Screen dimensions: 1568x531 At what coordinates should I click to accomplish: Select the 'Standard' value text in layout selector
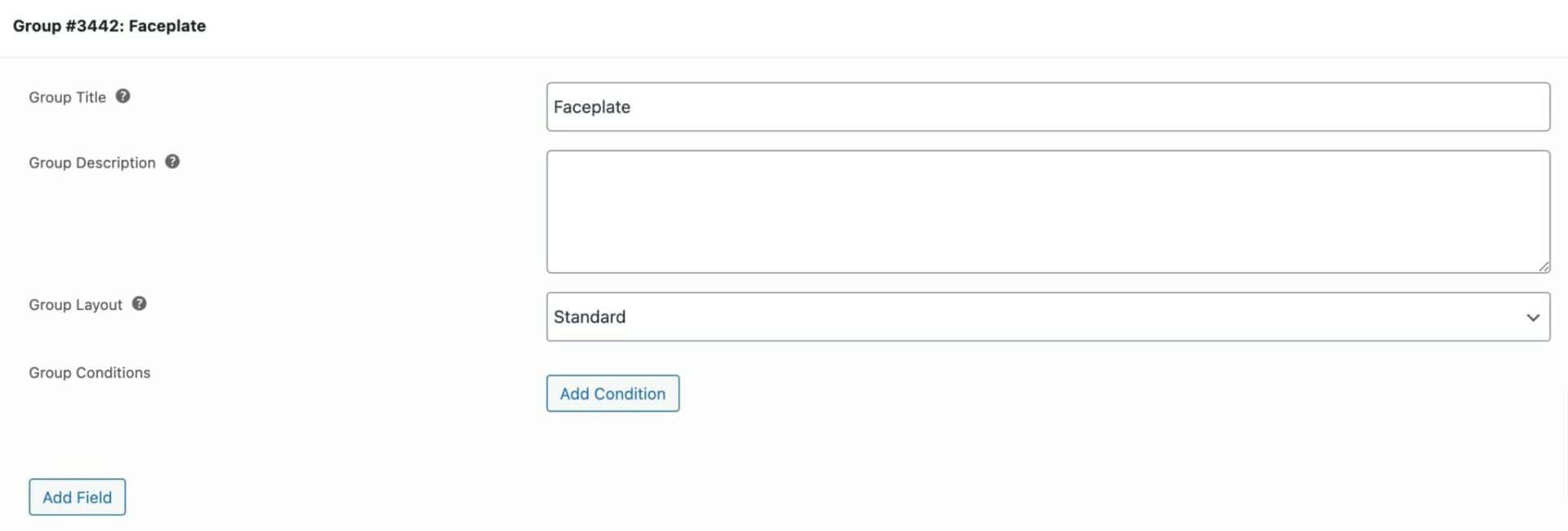590,317
